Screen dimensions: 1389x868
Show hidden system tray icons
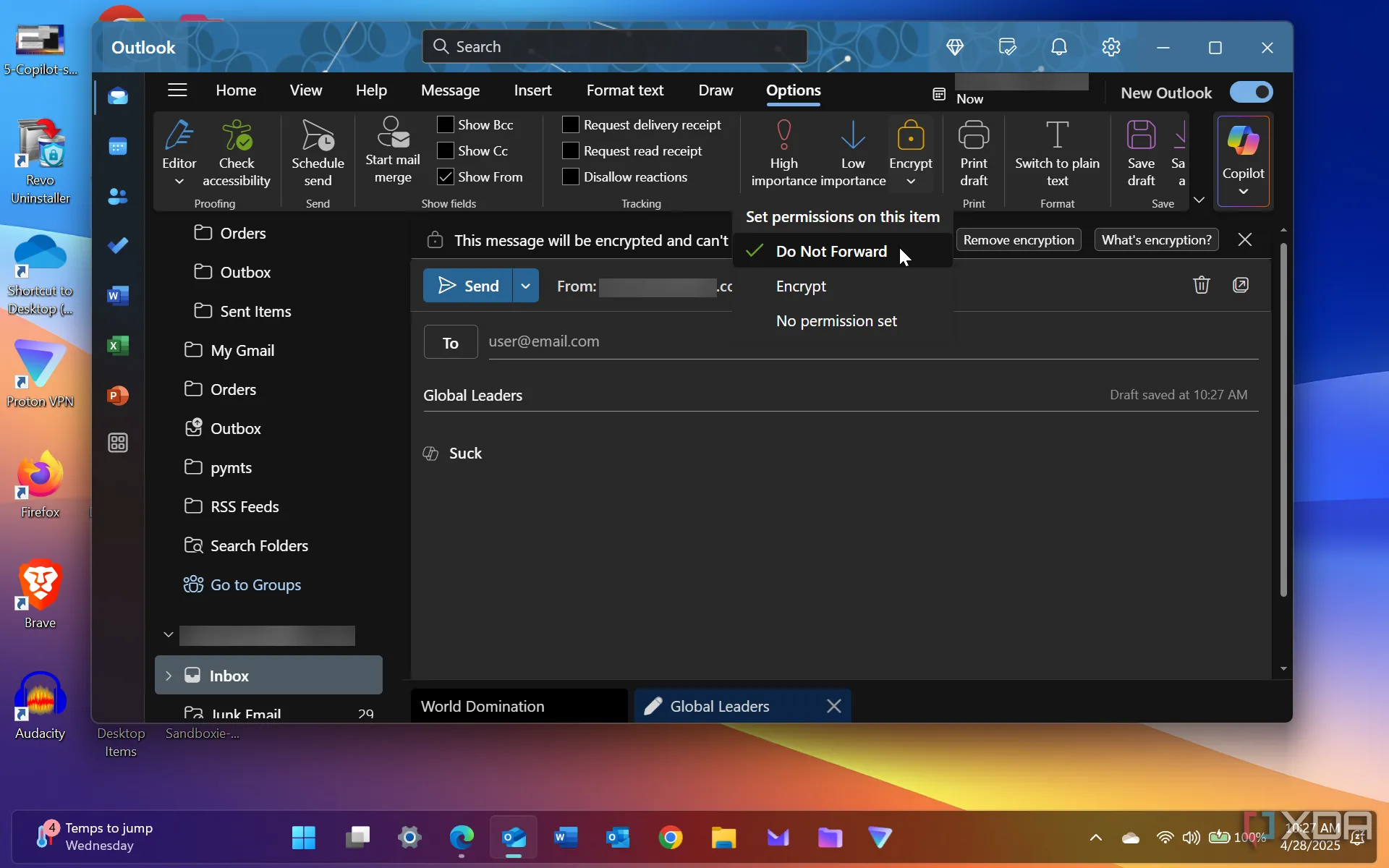pos(1095,838)
